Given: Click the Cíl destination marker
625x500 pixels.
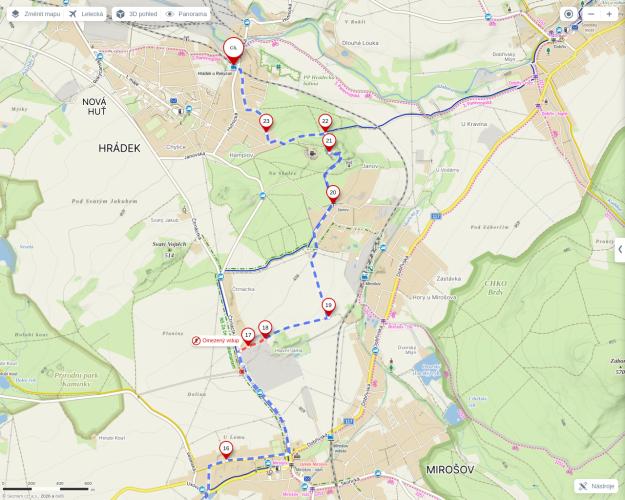Looking at the screenshot, I should point(233,49).
